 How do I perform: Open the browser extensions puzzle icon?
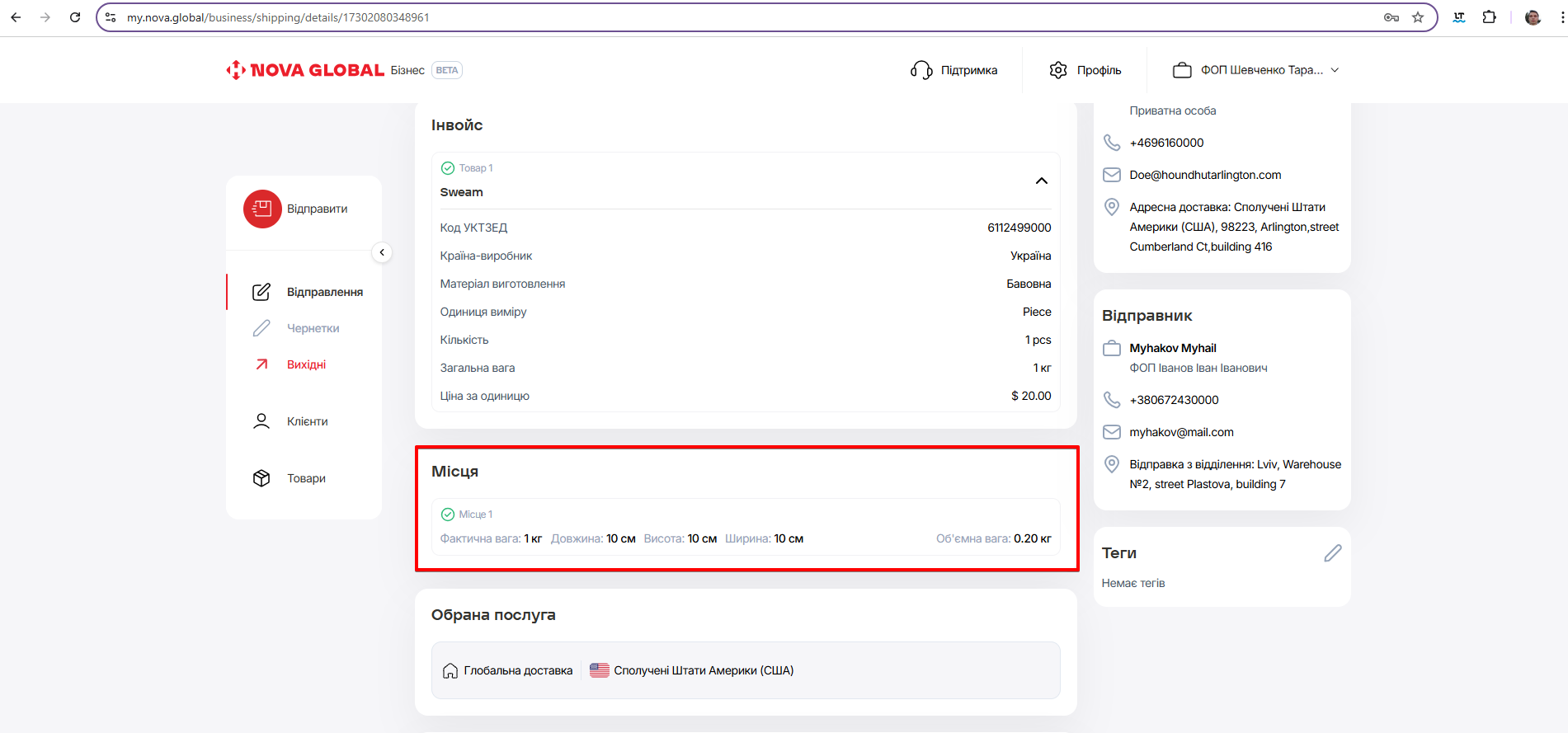point(1489,17)
